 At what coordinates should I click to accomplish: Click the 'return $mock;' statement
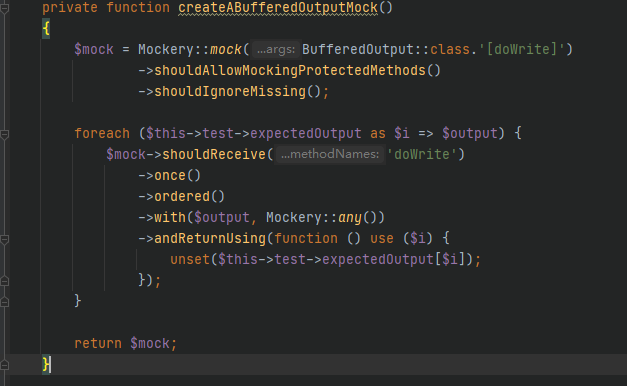tap(126, 344)
